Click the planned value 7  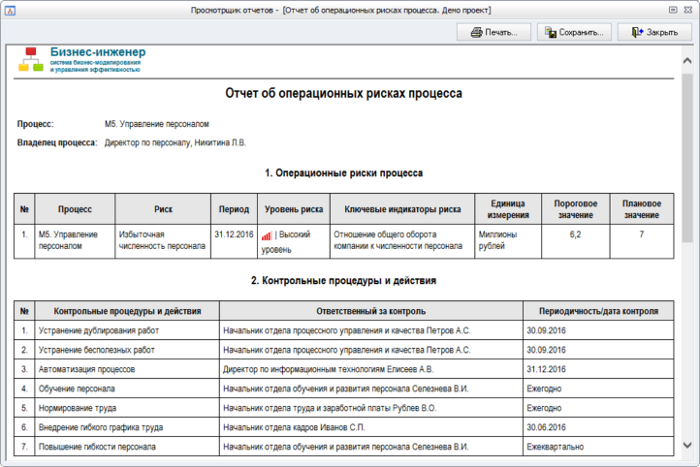(x=642, y=234)
